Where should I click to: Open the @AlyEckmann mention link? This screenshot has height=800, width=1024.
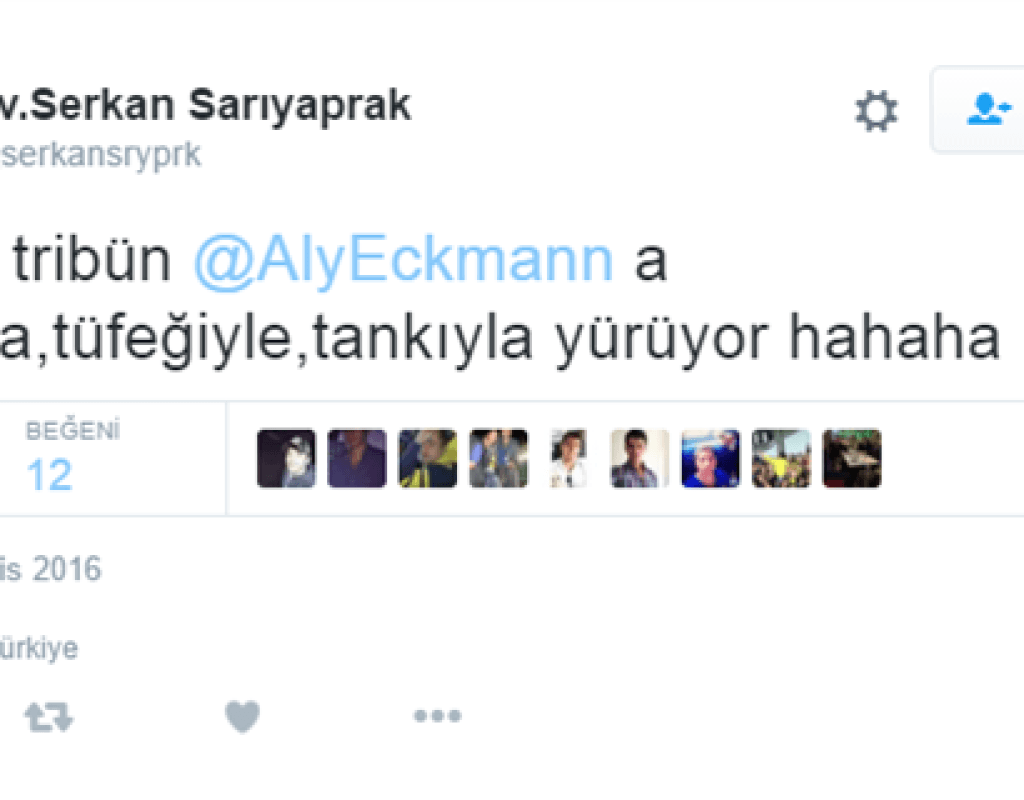pyautogui.click(x=404, y=260)
